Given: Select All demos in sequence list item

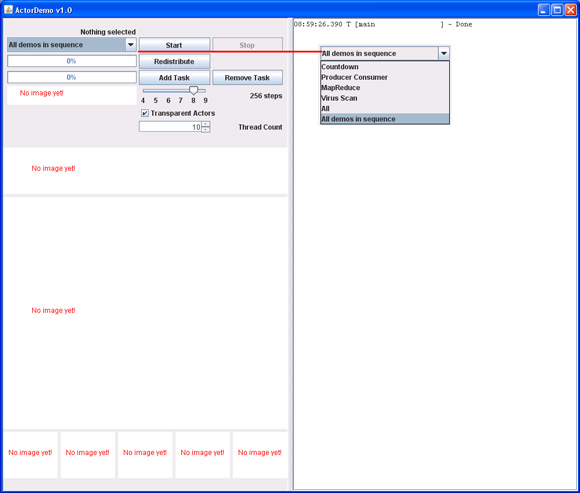Looking at the screenshot, I should (385, 119).
